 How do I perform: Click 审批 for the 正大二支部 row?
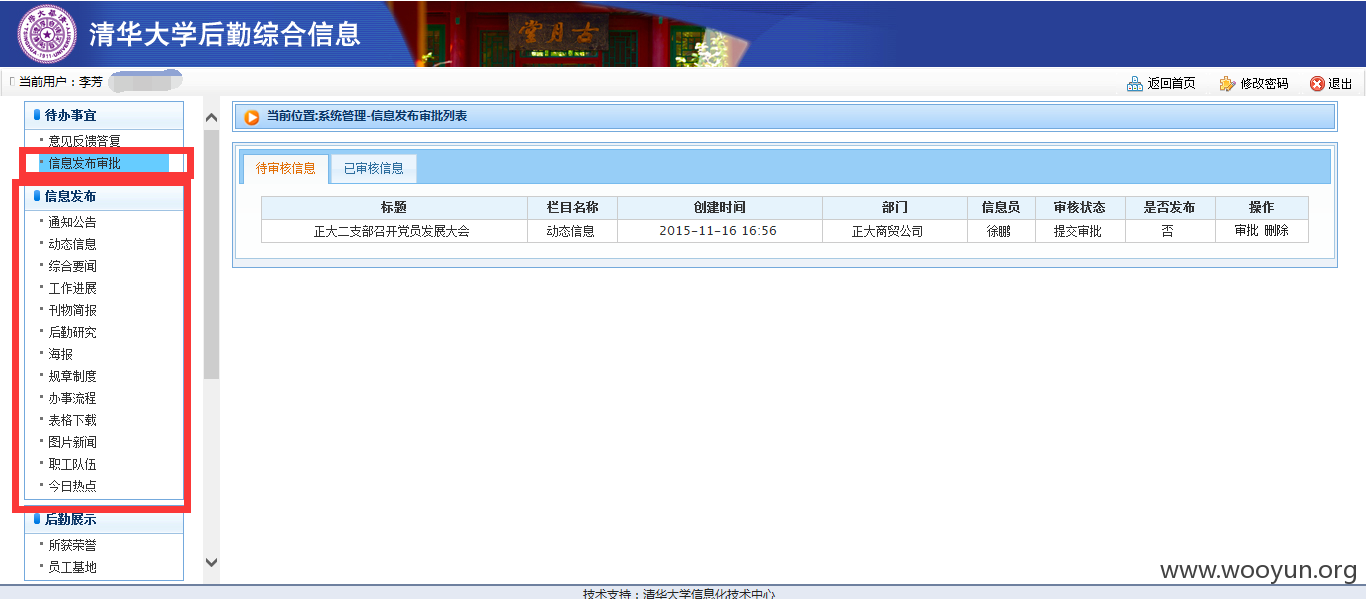pyautogui.click(x=1246, y=231)
